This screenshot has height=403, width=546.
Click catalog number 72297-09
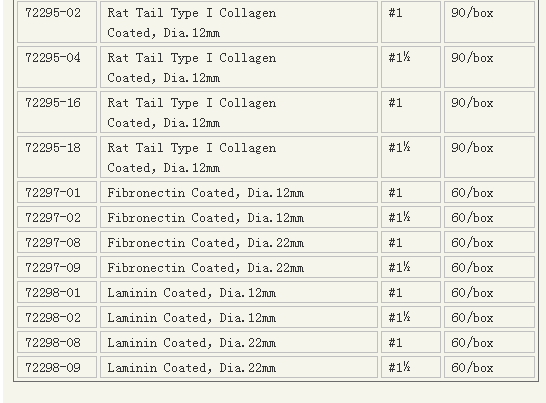tap(53, 268)
